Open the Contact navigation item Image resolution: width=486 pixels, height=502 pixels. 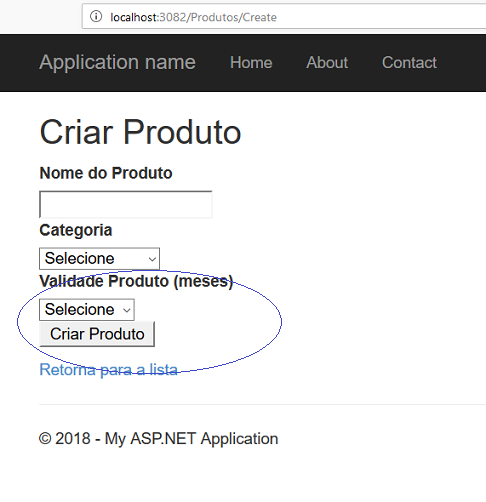(x=409, y=62)
